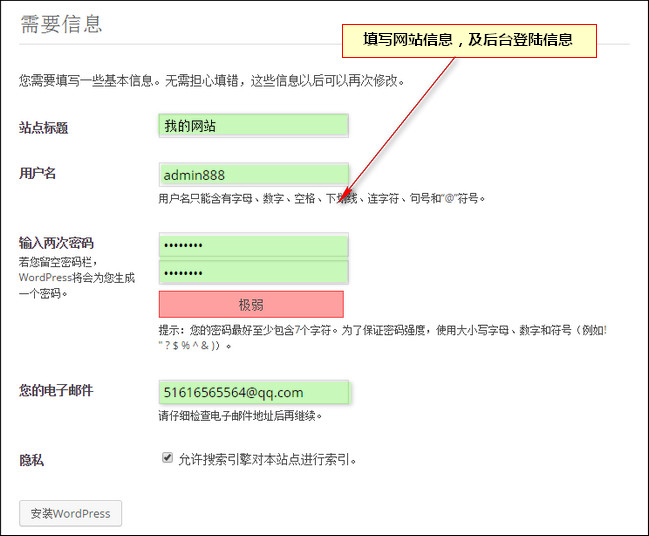Viewport: 649px width, 536px height.
Task: Click the first password input field
Action: (x=253, y=245)
